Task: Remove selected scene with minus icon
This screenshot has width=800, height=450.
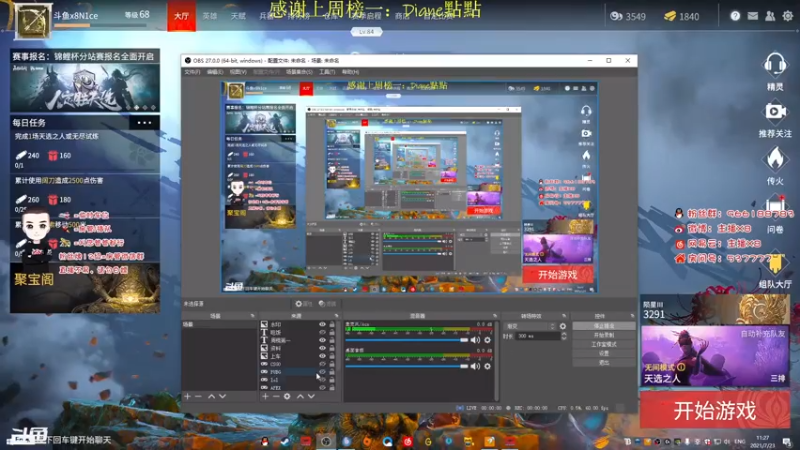Action: pyautogui.click(x=198, y=396)
